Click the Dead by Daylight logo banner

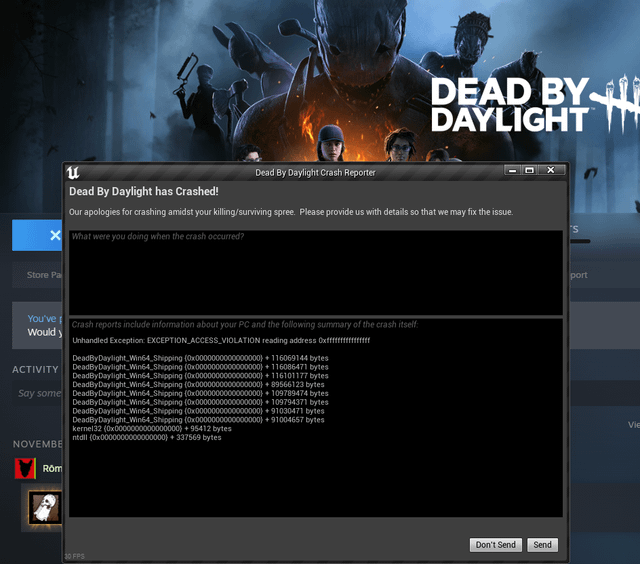533,104
